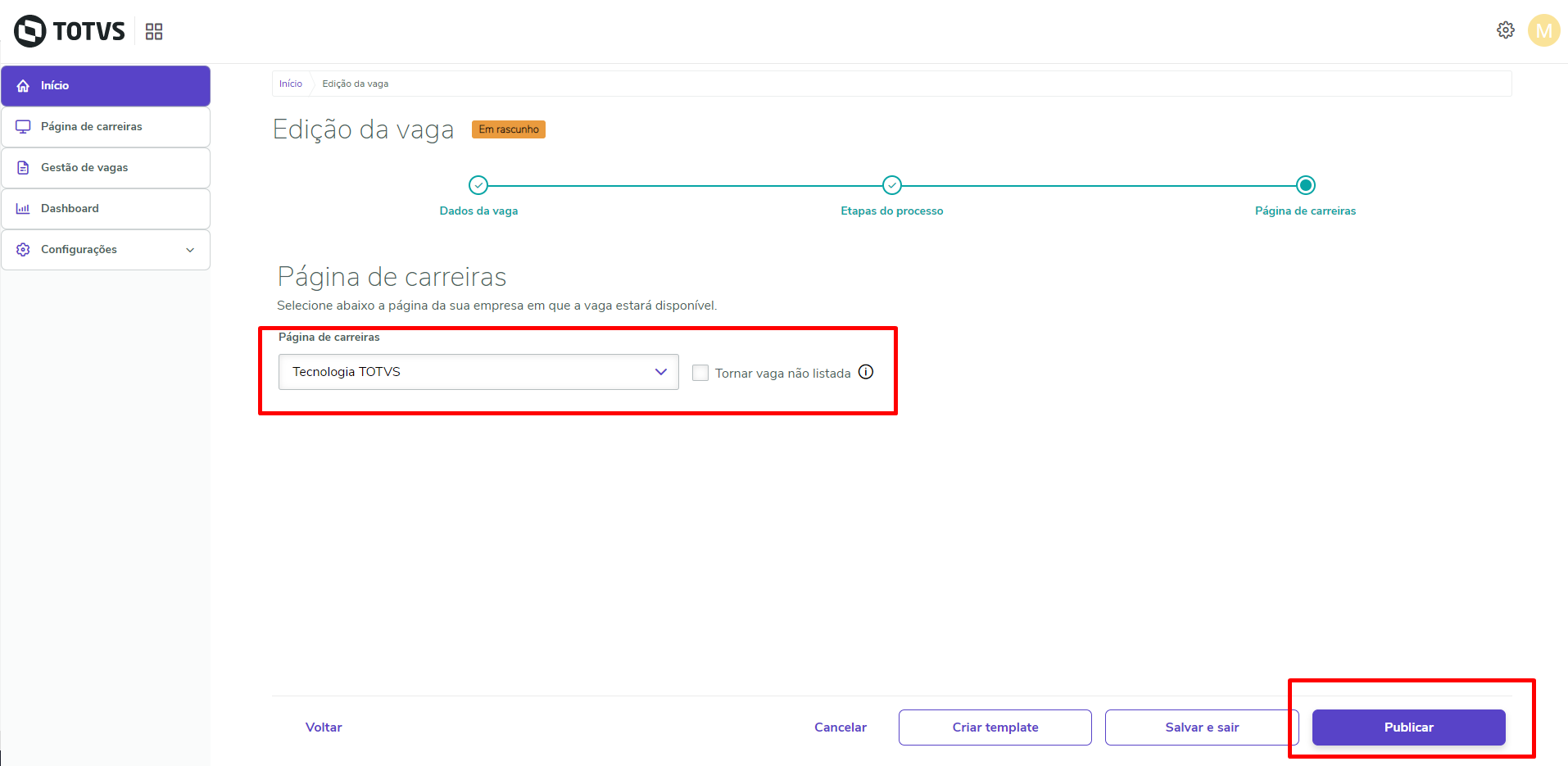This screenshot has width=1568, height=766.
Task: Open the user avatar M
Action: (1544, 30)
